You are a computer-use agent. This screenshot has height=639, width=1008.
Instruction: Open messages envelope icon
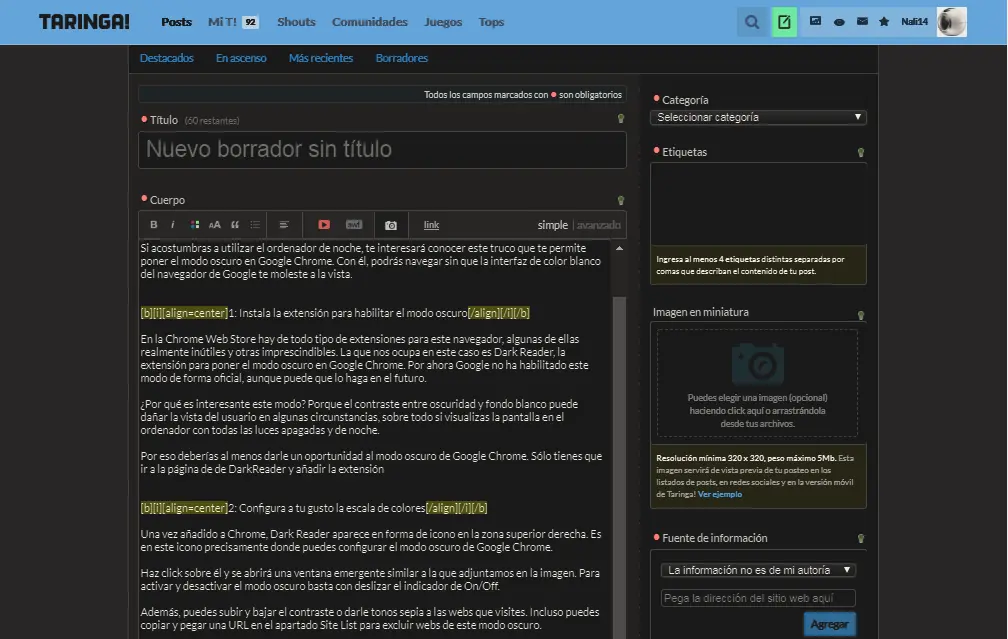click(x=862, y=21)
